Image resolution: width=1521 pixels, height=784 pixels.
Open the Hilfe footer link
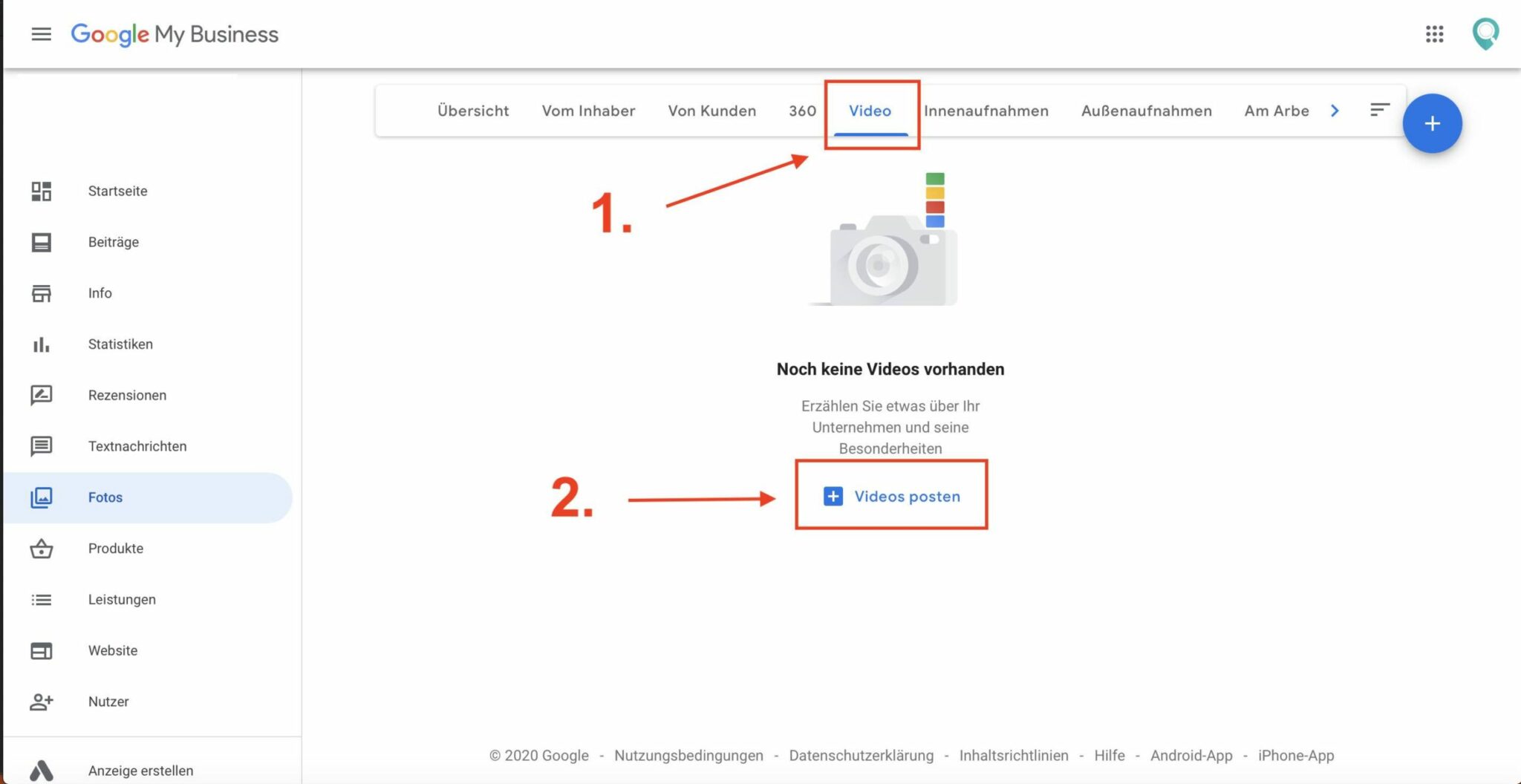pos(1110,755)
